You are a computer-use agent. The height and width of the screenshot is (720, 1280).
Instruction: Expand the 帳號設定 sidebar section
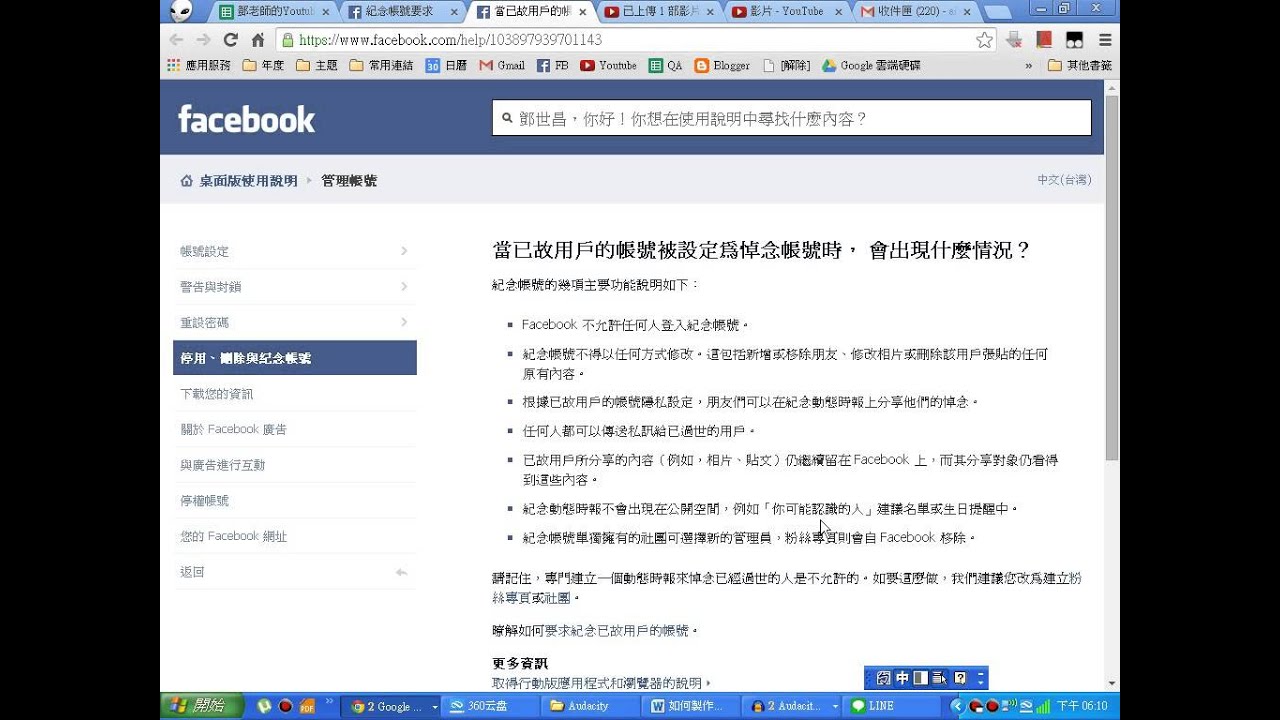coord(295,251)
